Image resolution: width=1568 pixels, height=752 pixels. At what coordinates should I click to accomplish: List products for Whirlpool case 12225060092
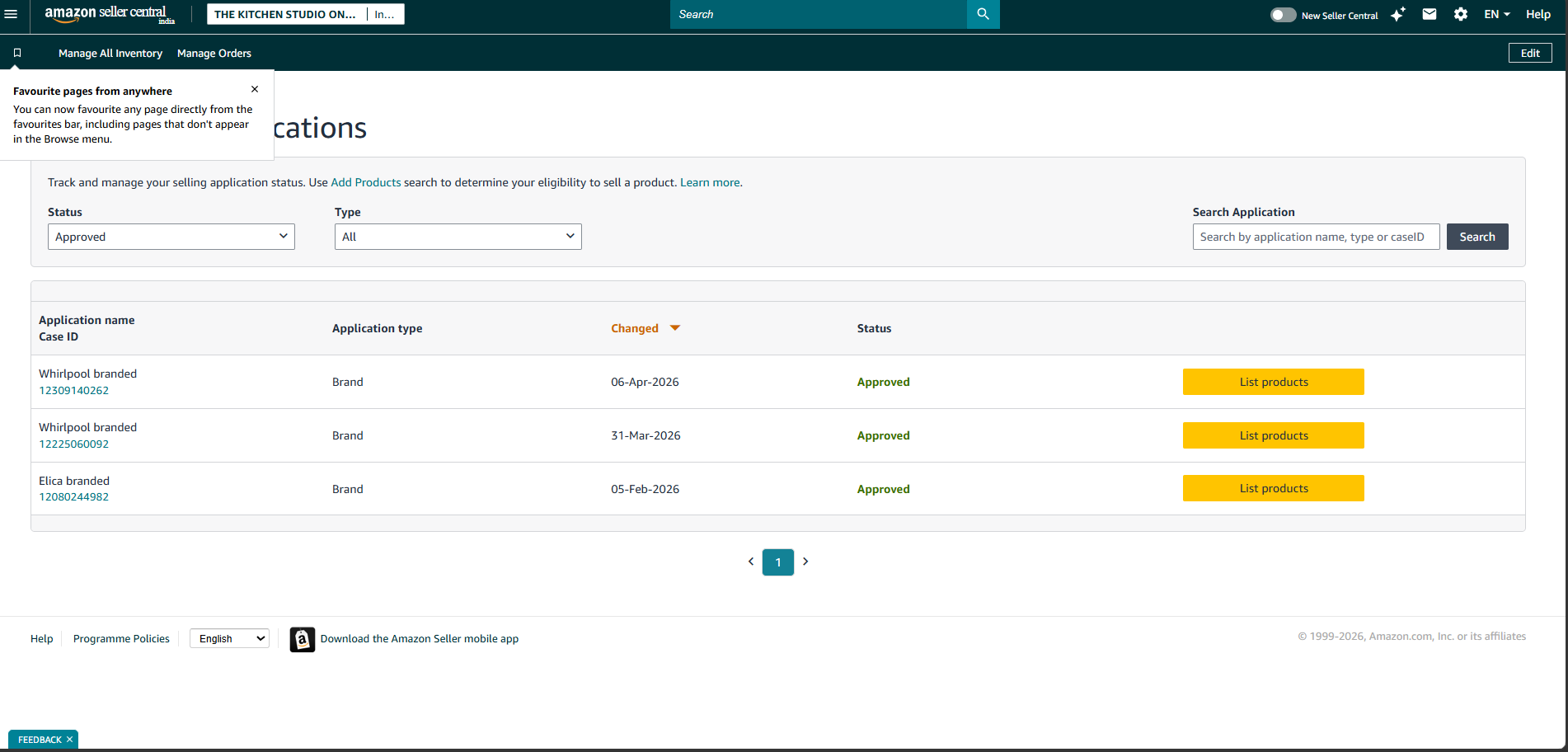pos(1274,435)
